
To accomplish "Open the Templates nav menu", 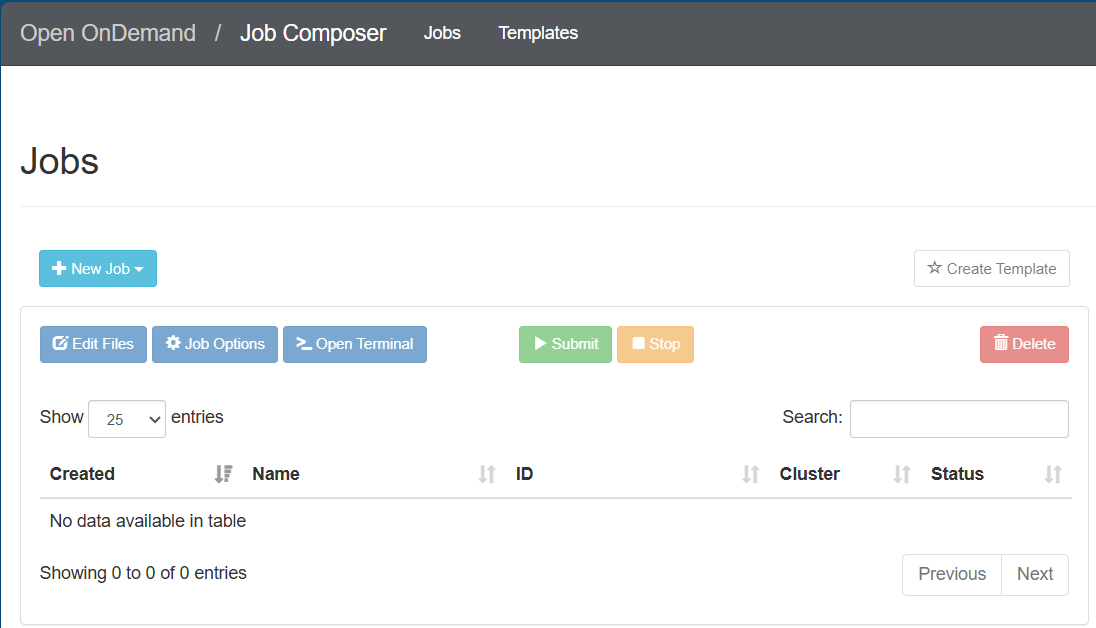I will click(x=538, y=33).
